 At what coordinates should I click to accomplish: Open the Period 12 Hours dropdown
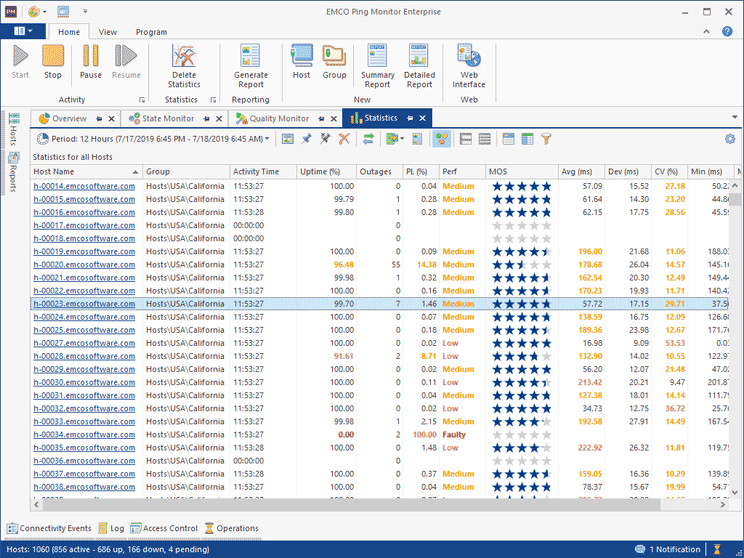pyautogui.click(x=153, y=139)
